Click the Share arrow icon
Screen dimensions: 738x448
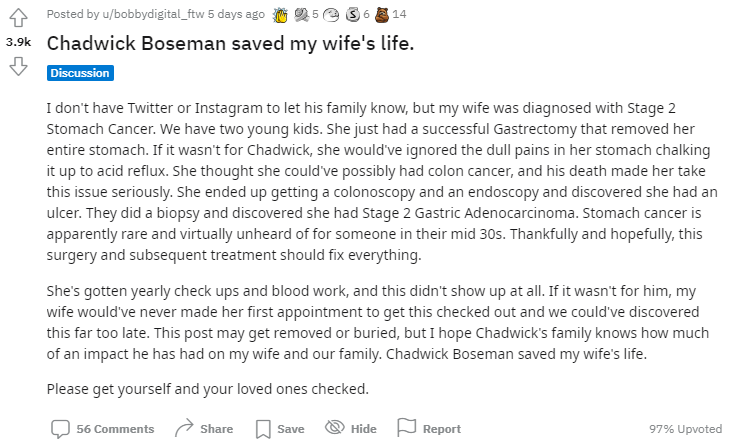[184, 428]
